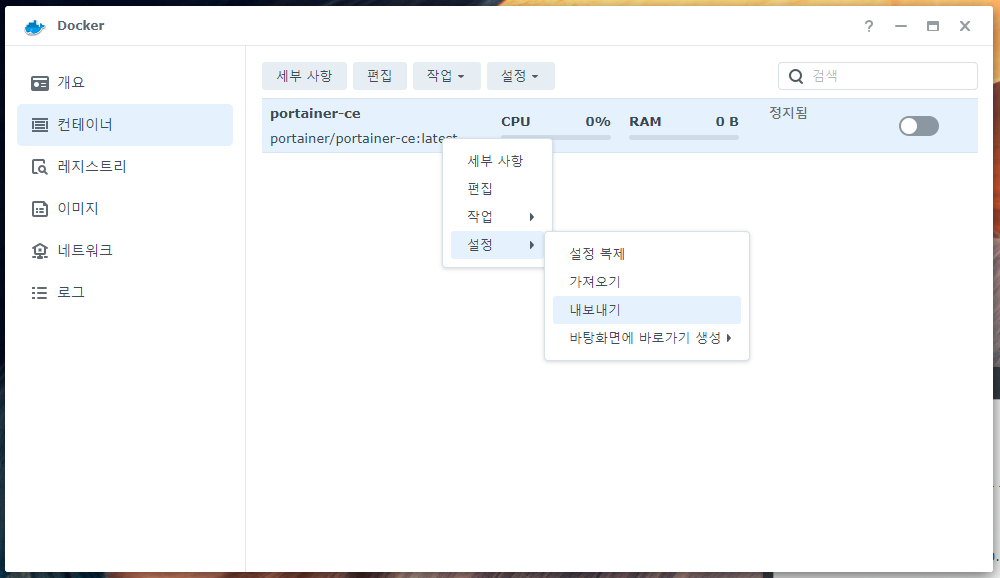Go to the 개요 sidebar section
The width and height of the screenshot is (1000, 578).
click(125, 83)
